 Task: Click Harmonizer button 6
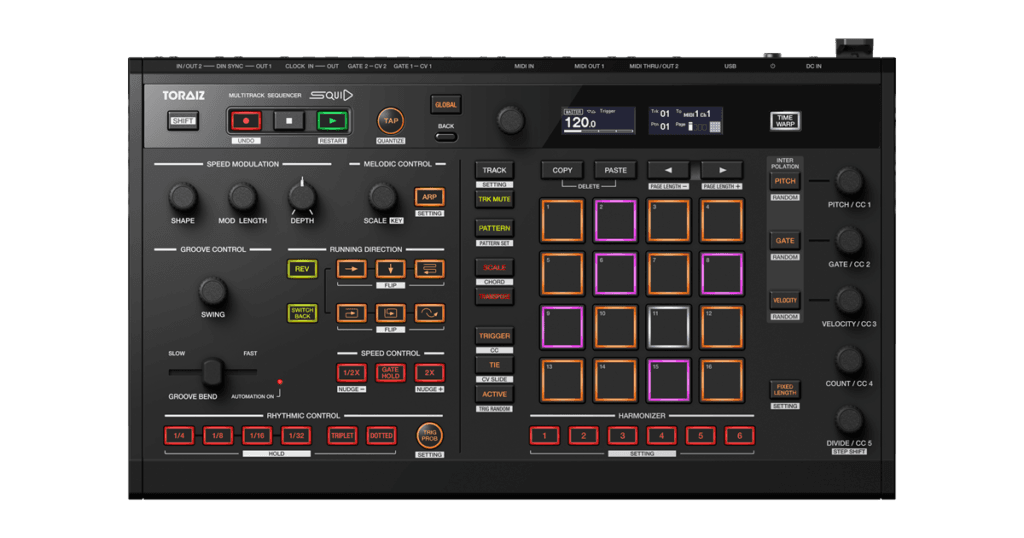(x=739, y=435)
